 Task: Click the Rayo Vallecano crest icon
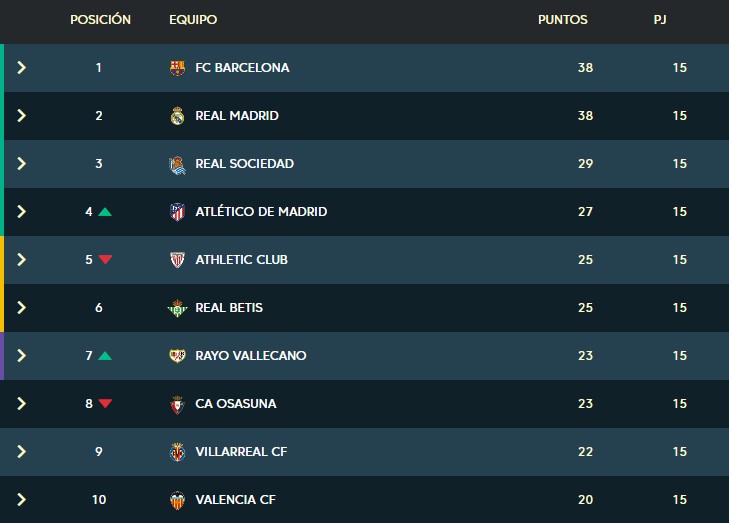(178, 356)
